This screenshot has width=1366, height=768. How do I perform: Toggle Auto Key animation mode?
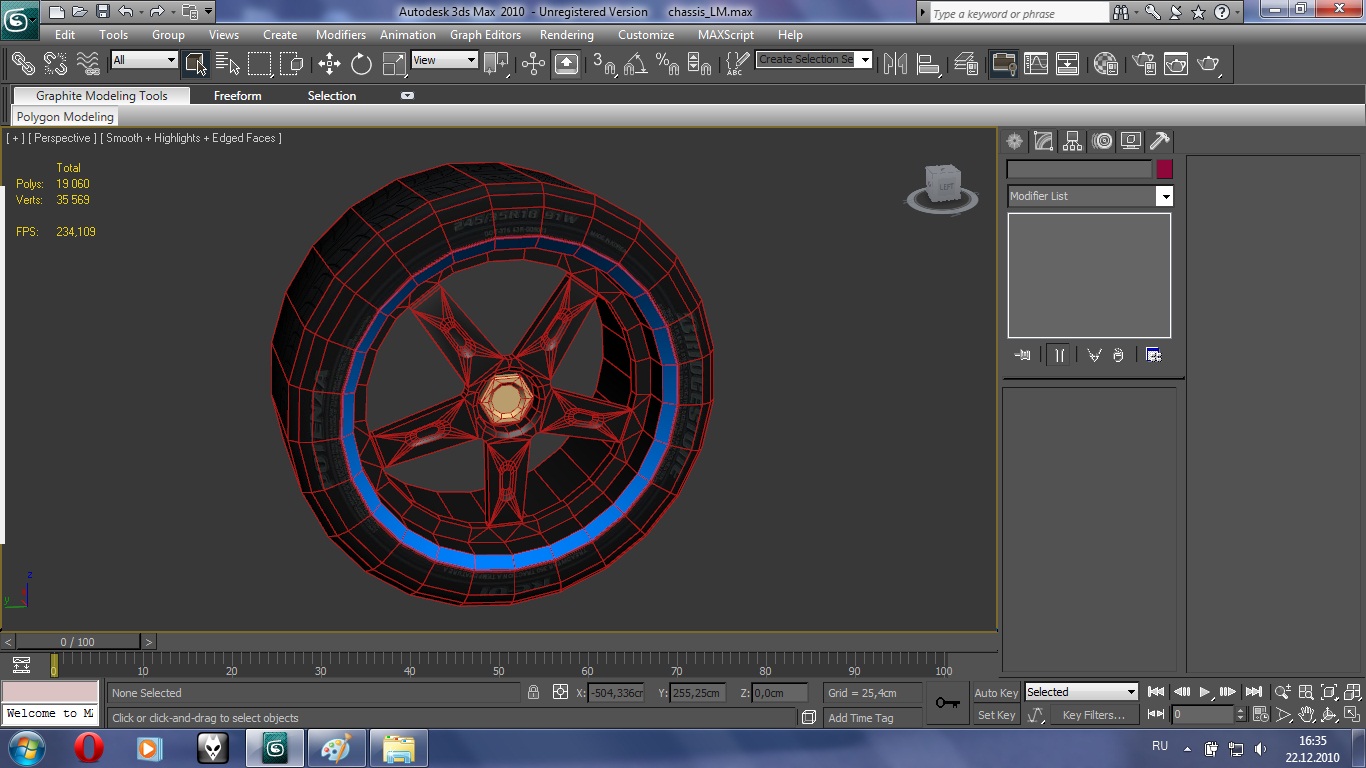click(x=996, y=693)
